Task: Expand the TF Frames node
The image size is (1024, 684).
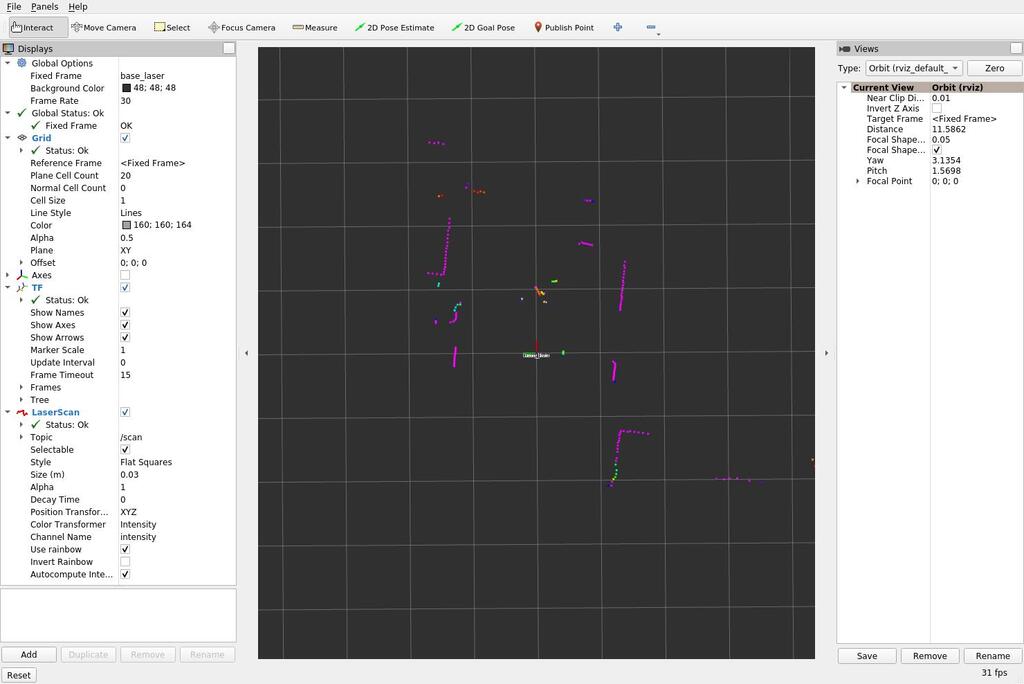Action: coord(21,387)
